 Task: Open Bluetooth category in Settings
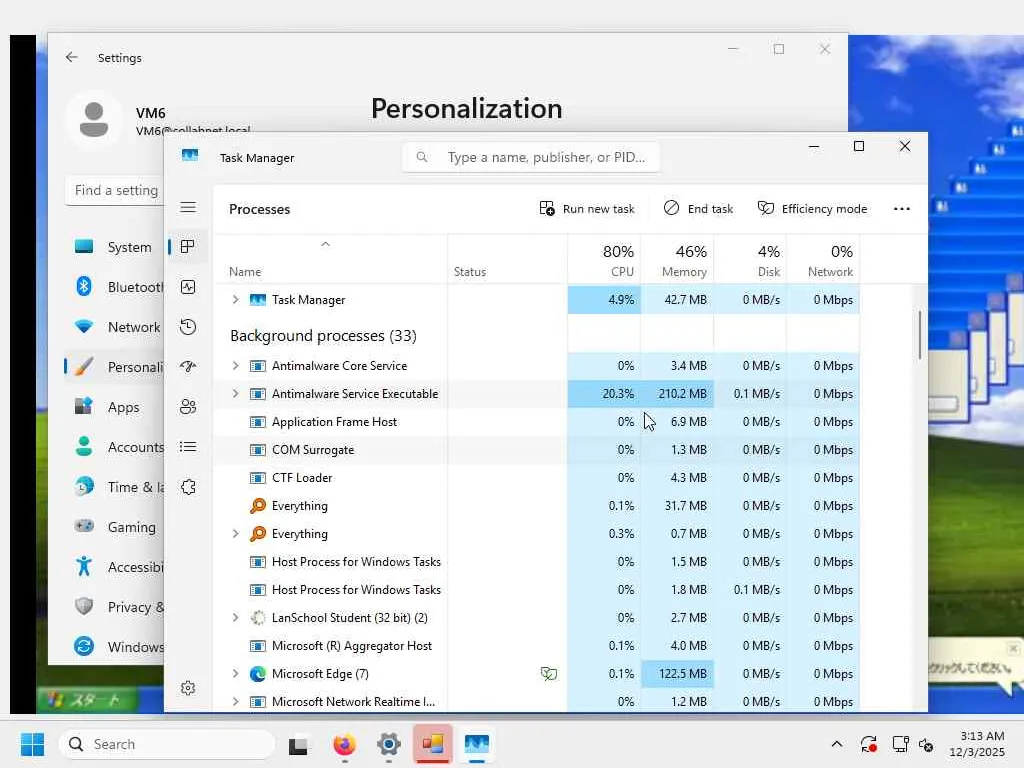(x=114, y=287)
